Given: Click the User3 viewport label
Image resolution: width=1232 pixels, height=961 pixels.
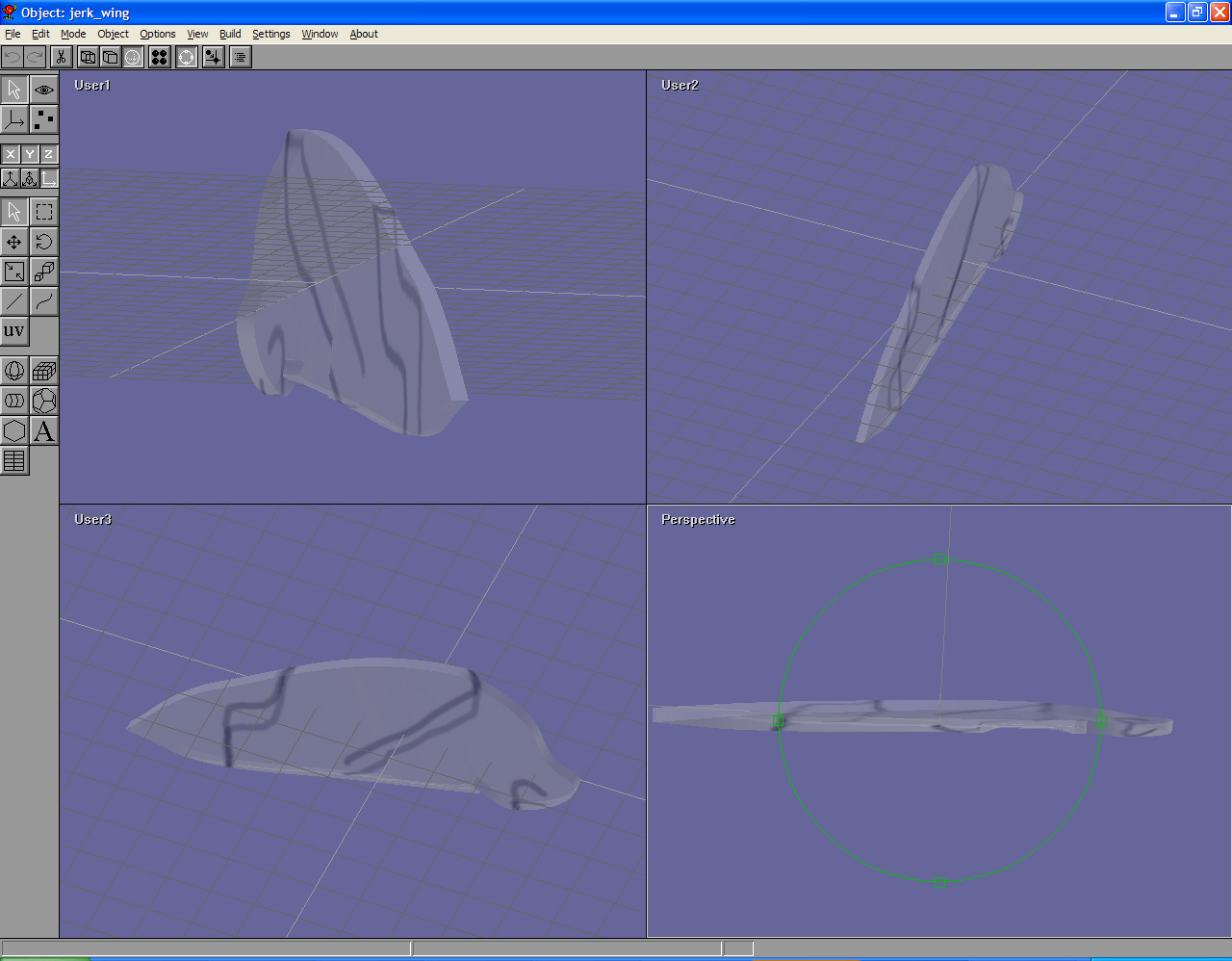Looking at the screenshot, I should tap(92, 519).
